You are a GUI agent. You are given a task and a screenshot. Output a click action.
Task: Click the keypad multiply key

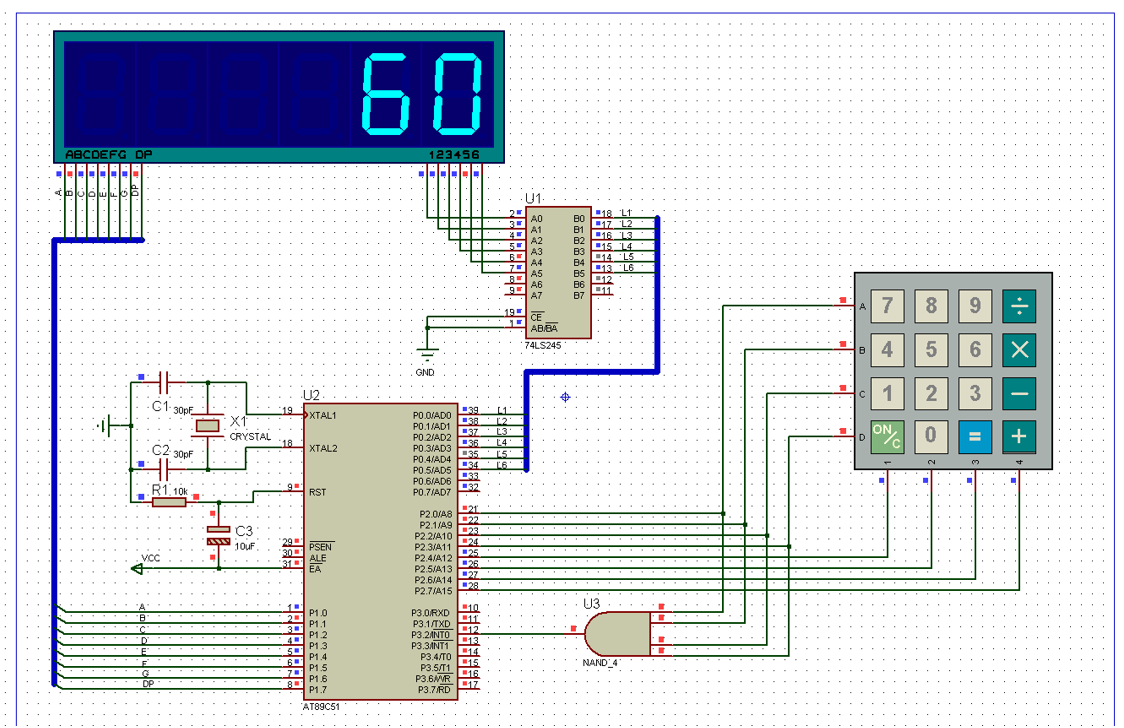(x=1019, y=350)
